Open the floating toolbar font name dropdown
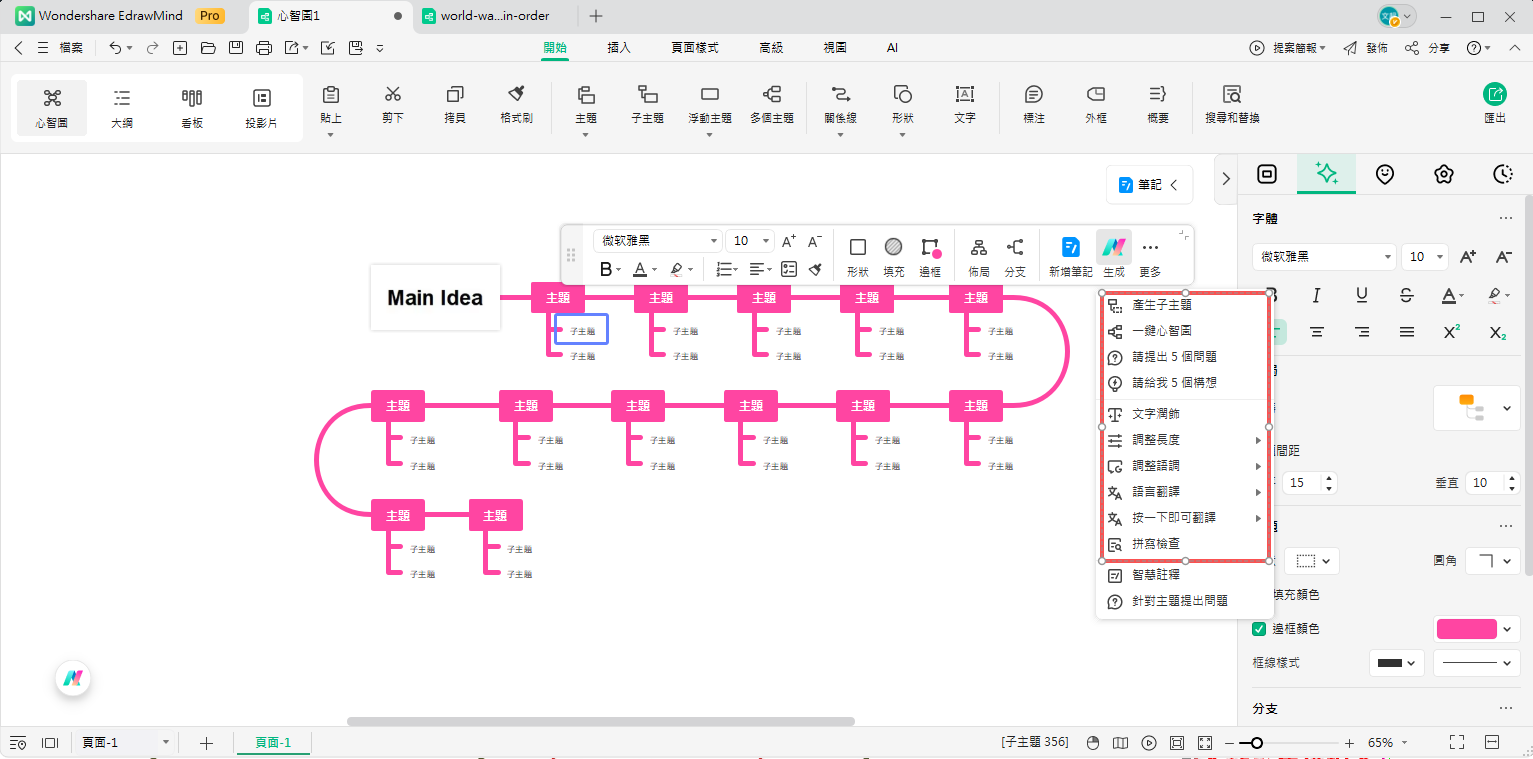The height and width of the screenshot is (759, 1533). coord(657,241)
